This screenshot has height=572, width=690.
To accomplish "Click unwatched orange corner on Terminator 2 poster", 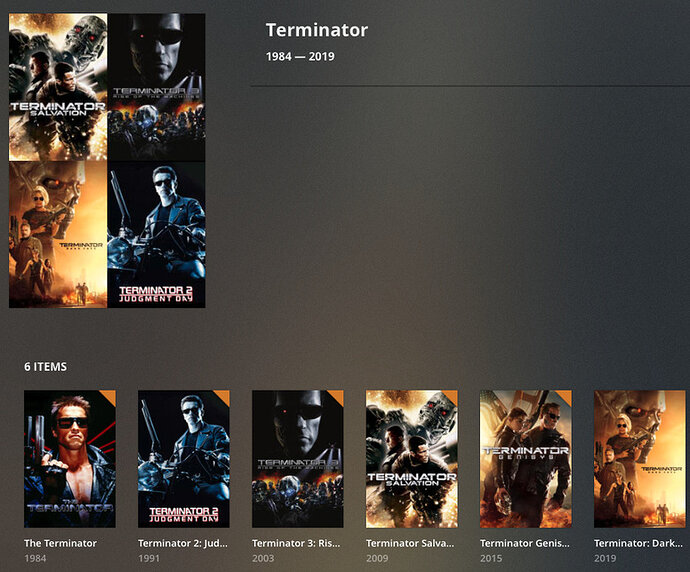I will coord(224,396).
